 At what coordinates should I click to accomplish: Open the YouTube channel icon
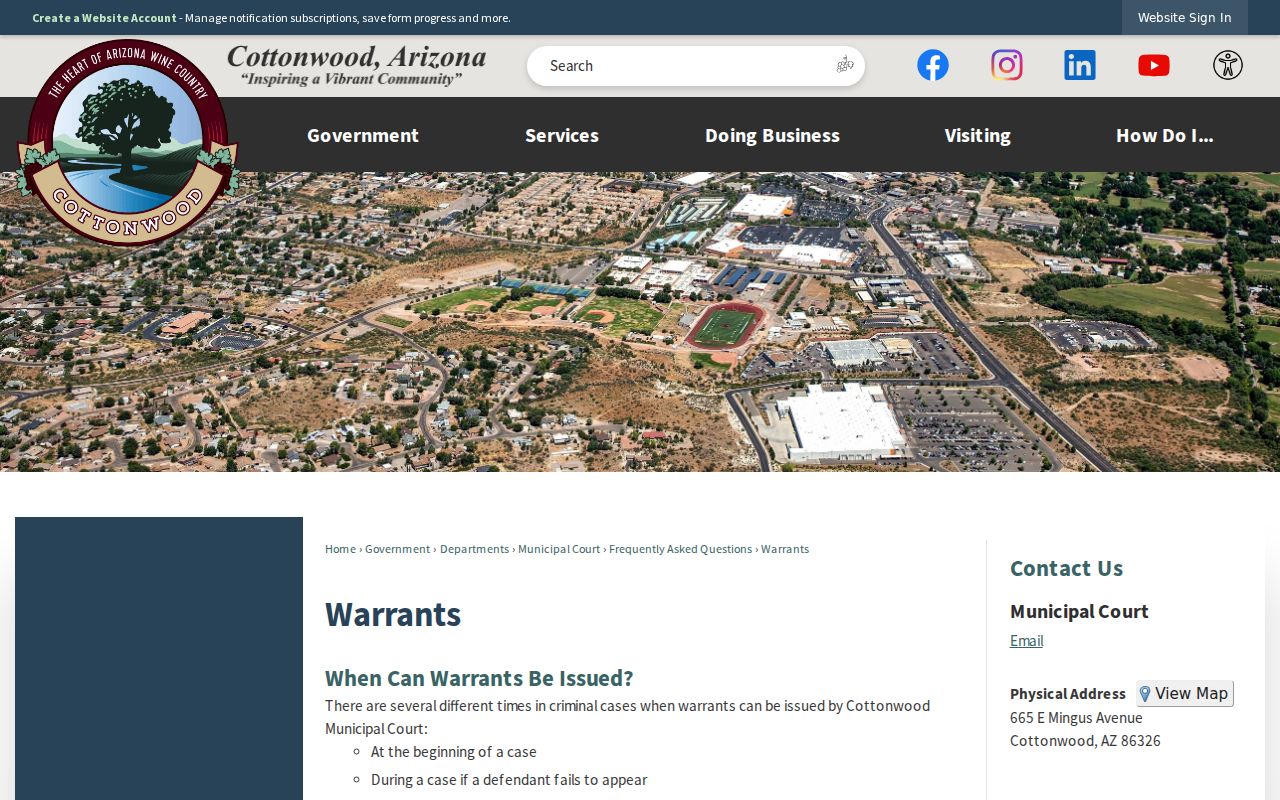(1154, 65)
